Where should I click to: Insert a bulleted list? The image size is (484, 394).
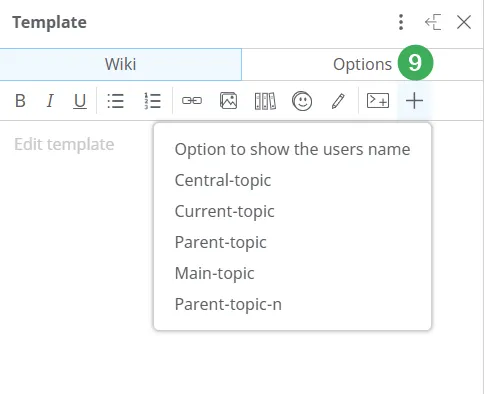116,101
